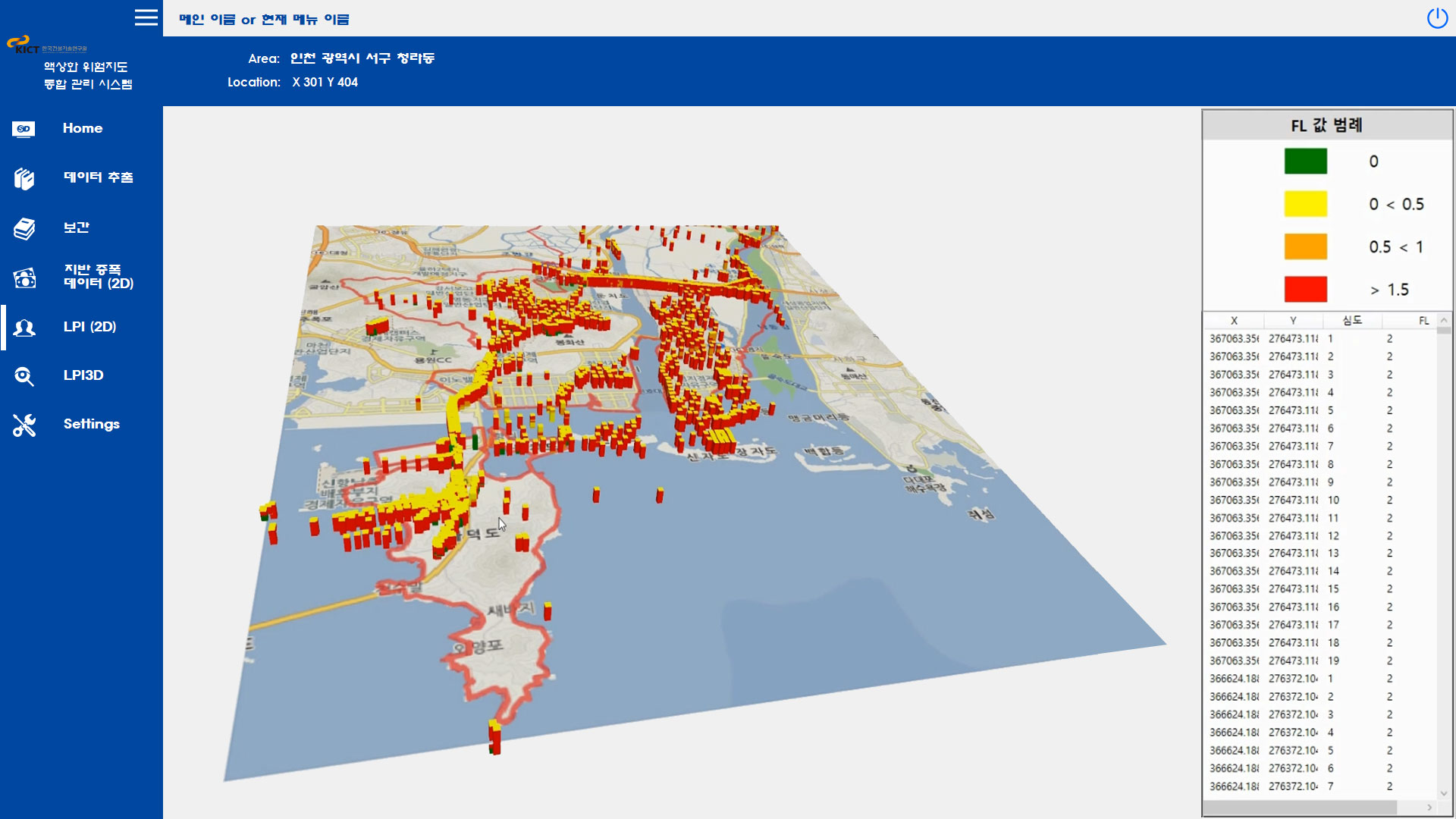Click the red FL legend swatch

pyautogui.click(x=1305, y=289)
